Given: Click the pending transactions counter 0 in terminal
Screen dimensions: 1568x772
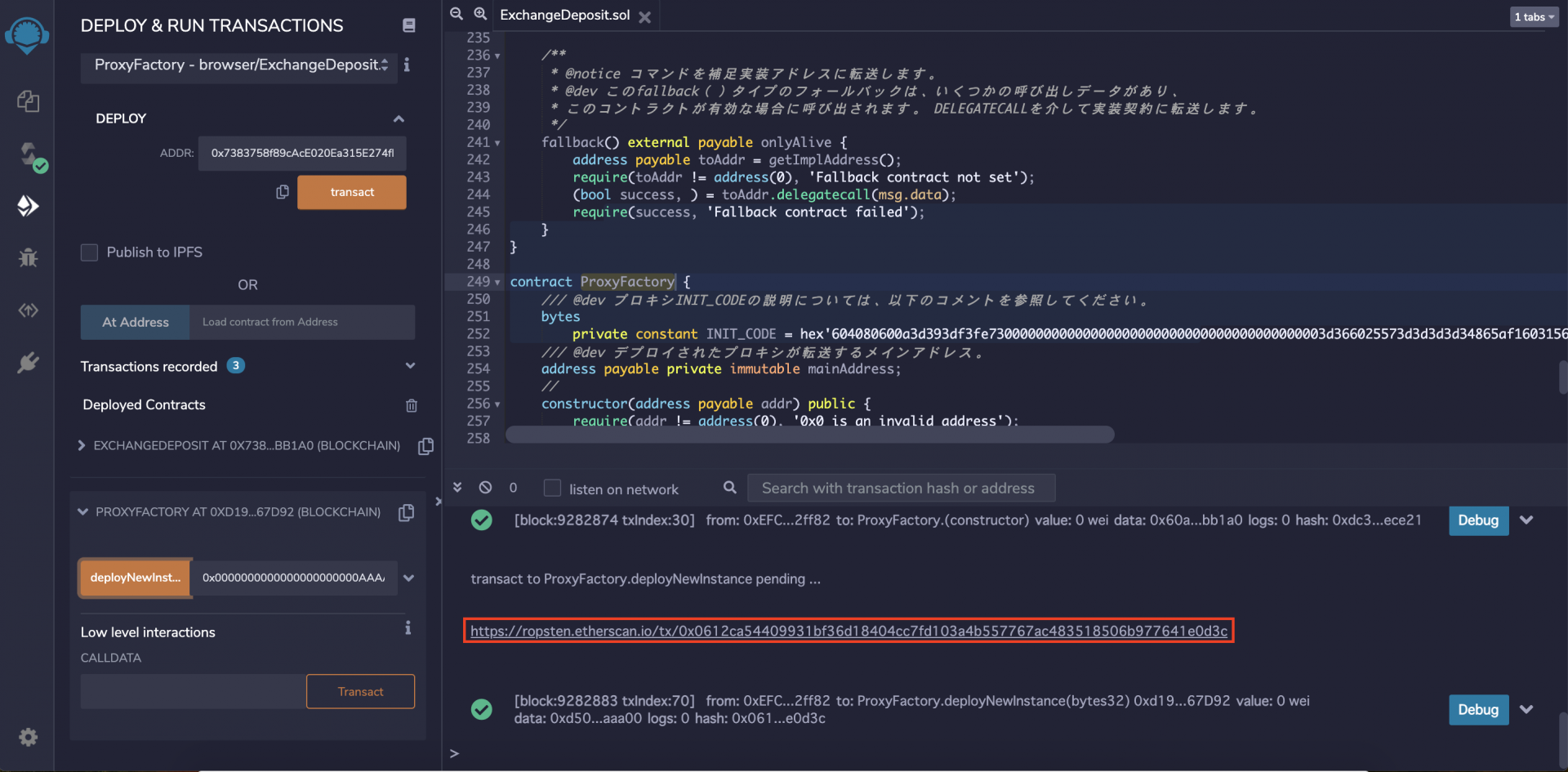Looking at the screenshot, I should pos(513,488).
